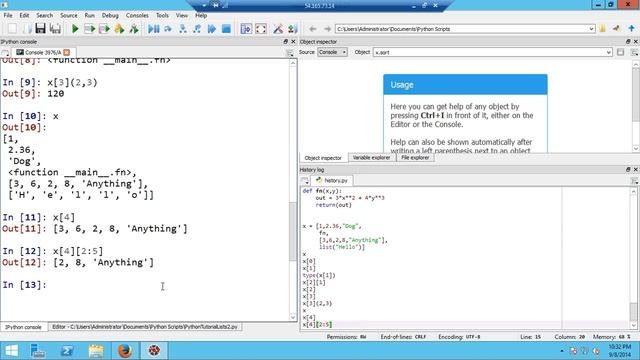Click the debugger Step return icon
Image resolution: width=640 pixels, height=360 pixels.
pyautogui.click(x=197, y=29)
